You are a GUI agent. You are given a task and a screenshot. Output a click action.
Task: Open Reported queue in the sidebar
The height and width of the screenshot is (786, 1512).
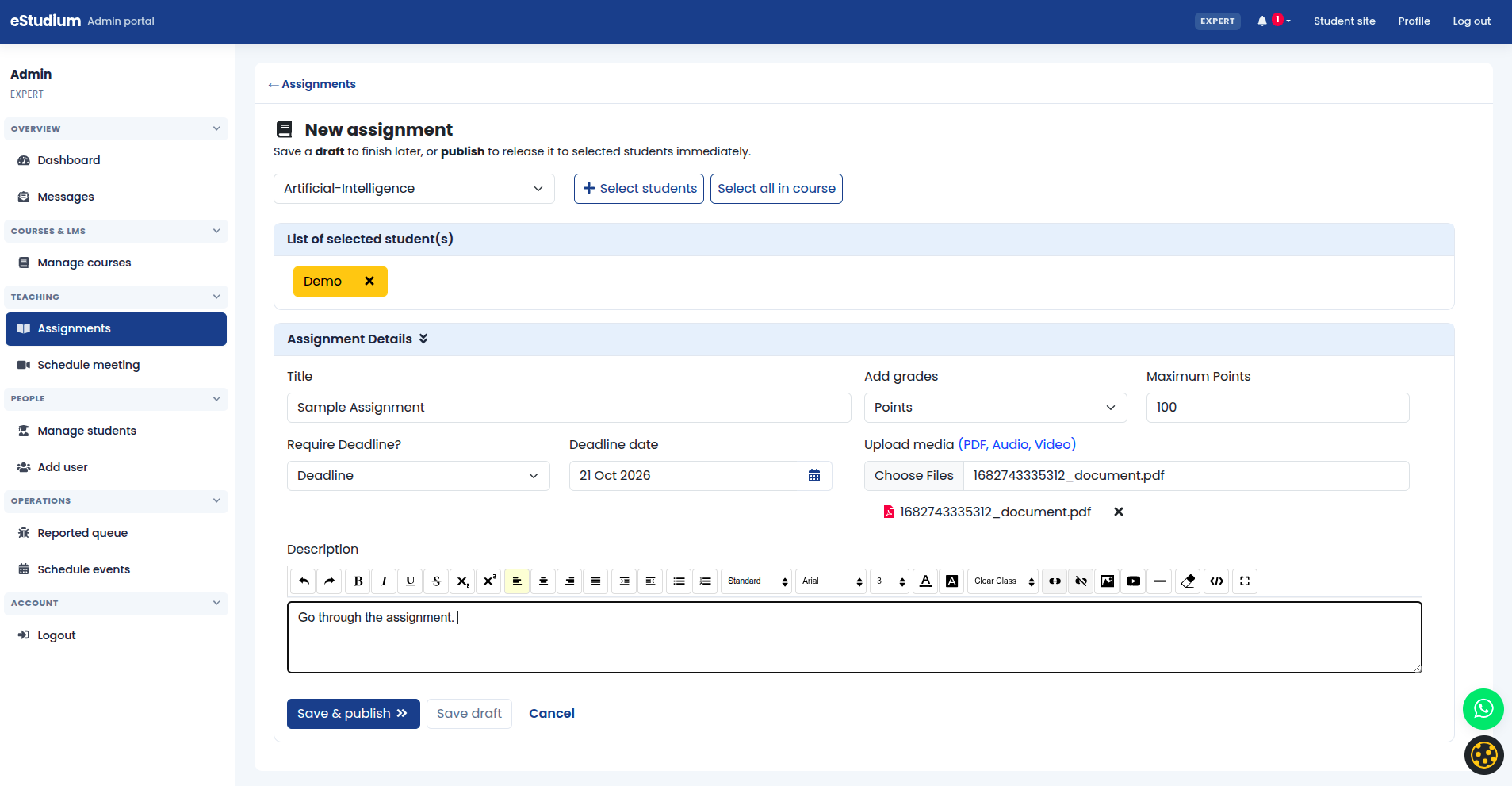point(116,533)
